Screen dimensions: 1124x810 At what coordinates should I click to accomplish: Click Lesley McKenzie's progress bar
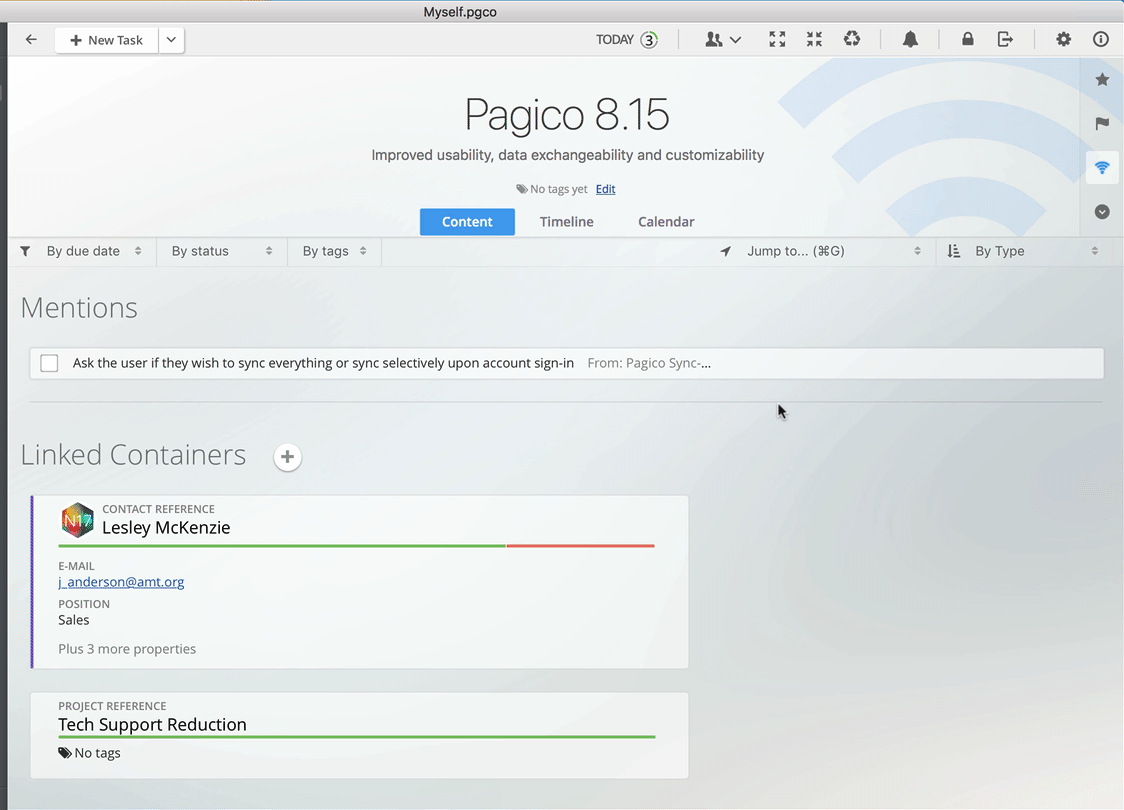coord(356,546)
